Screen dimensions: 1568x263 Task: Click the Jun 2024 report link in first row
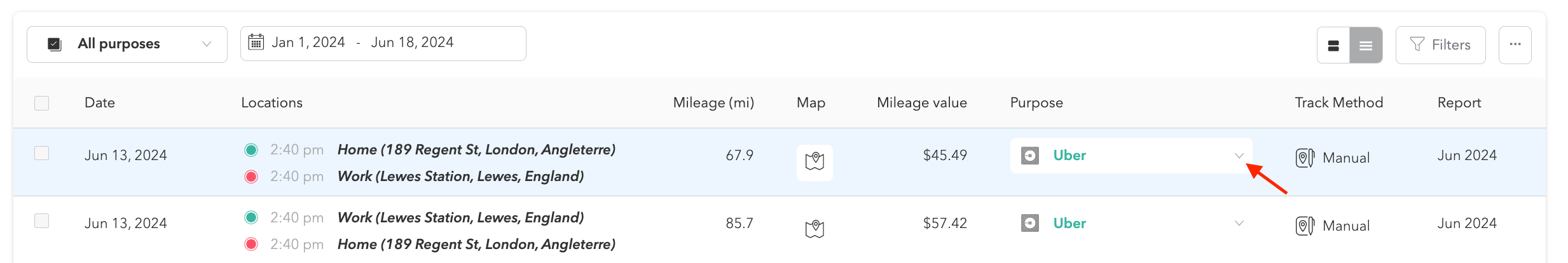coord(1467,156)
